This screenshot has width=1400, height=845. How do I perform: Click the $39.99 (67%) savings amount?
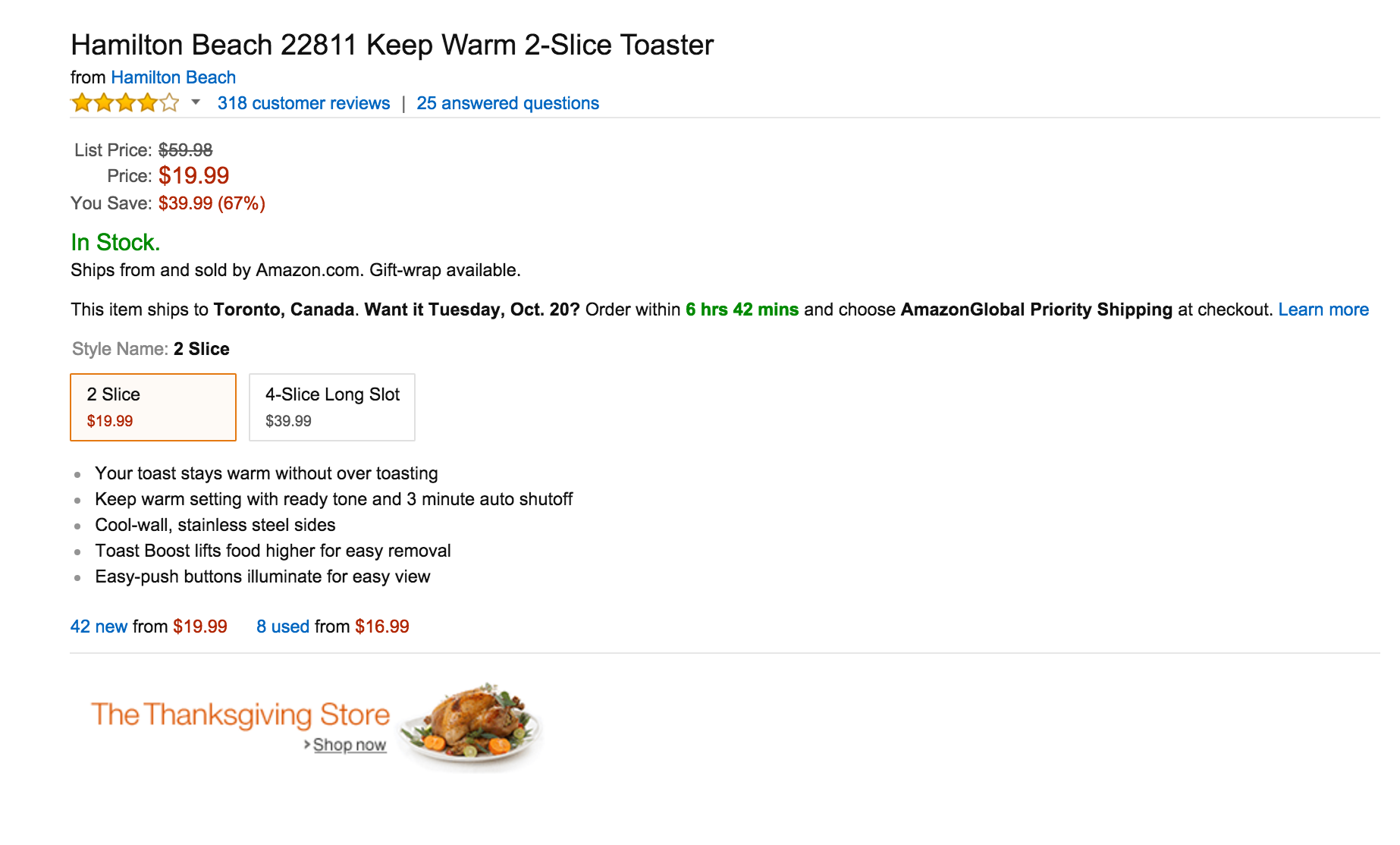(212, 203)
